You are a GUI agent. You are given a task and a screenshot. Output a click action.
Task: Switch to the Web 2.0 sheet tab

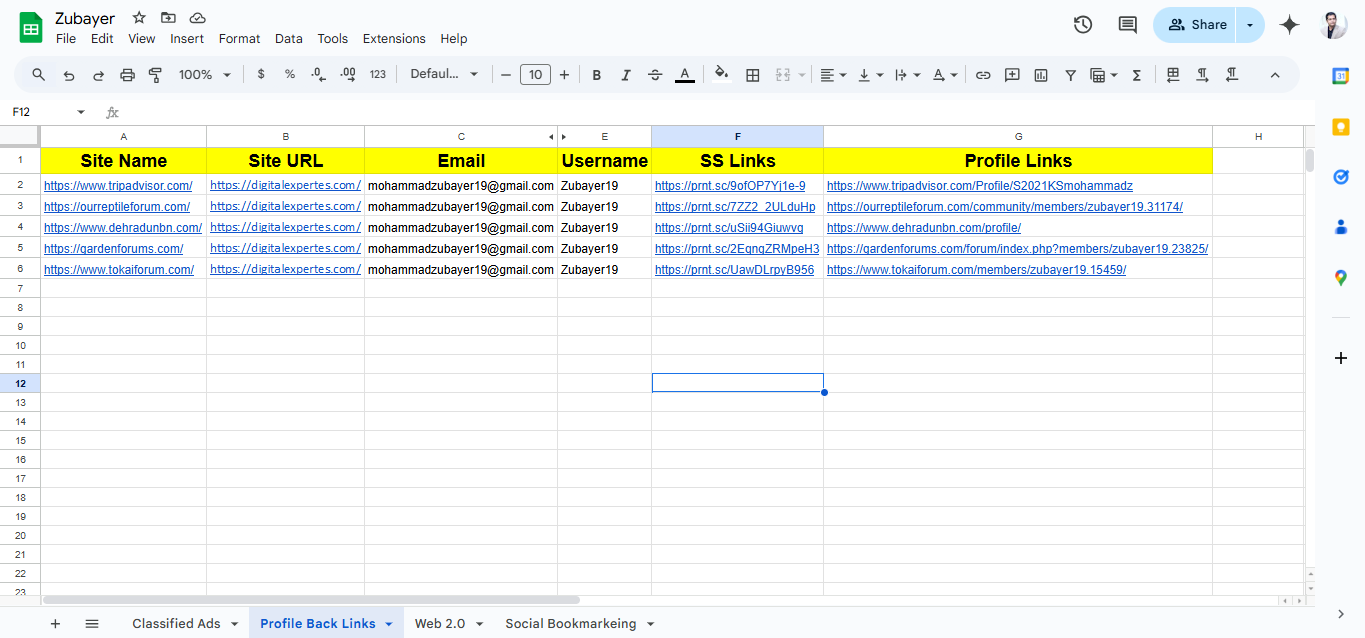(440, 624)
